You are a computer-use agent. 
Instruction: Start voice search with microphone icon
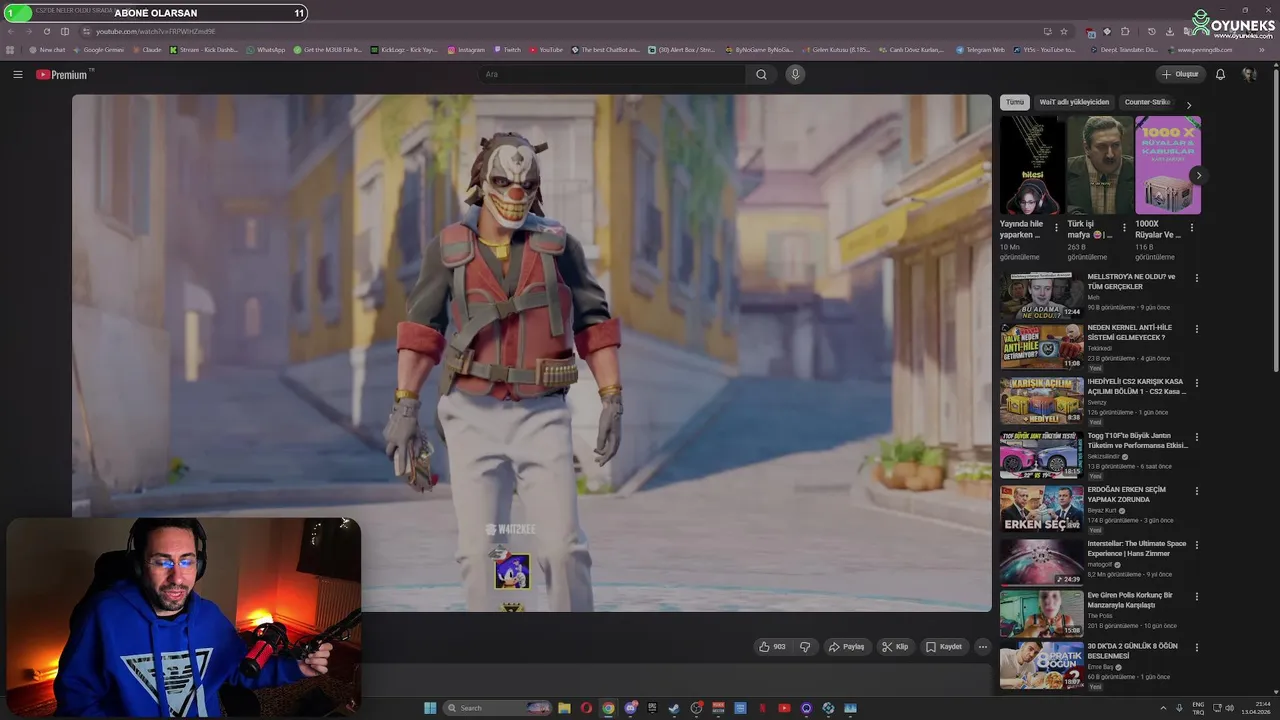795,74
